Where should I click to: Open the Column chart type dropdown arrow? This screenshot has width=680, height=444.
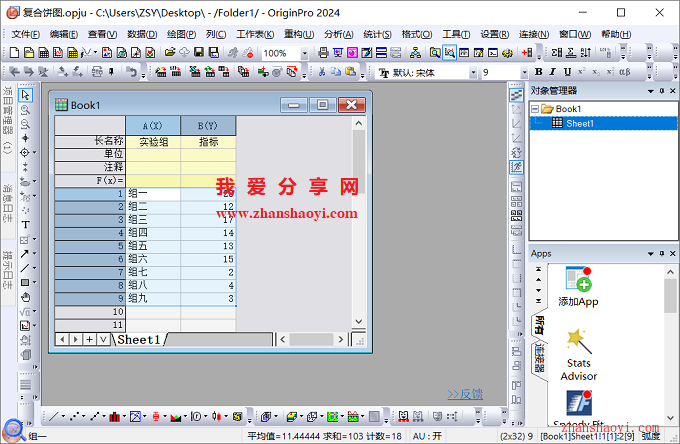tap(124, 417)
